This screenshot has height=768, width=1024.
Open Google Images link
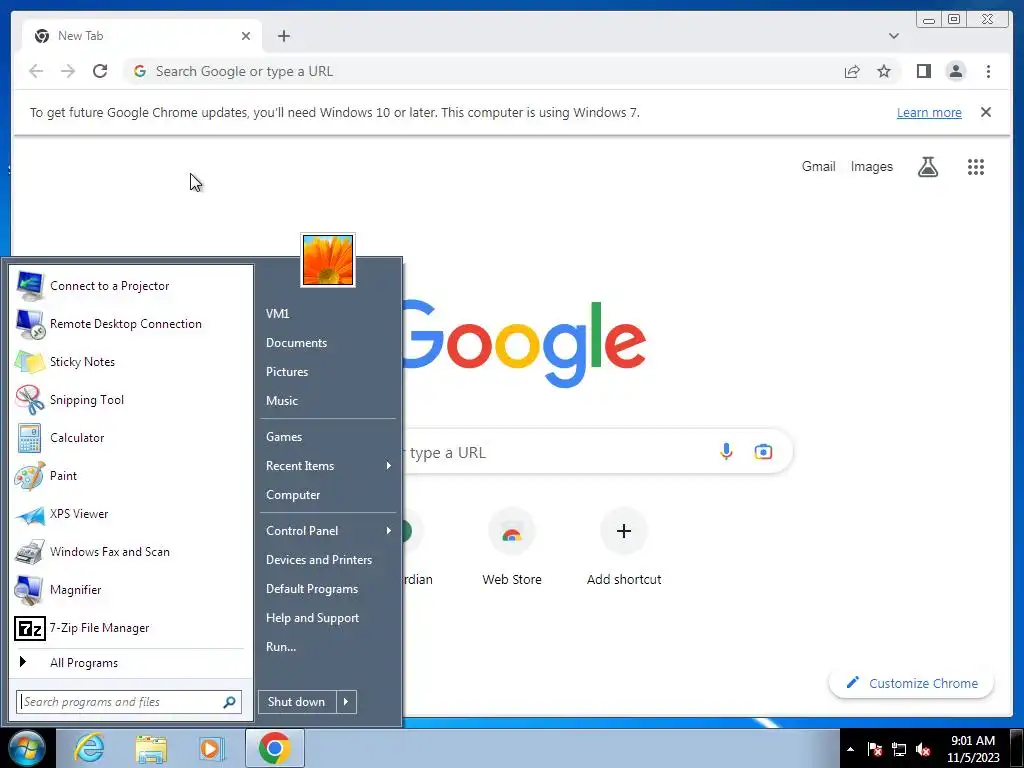pyautogui.click(x=871, y=167)
